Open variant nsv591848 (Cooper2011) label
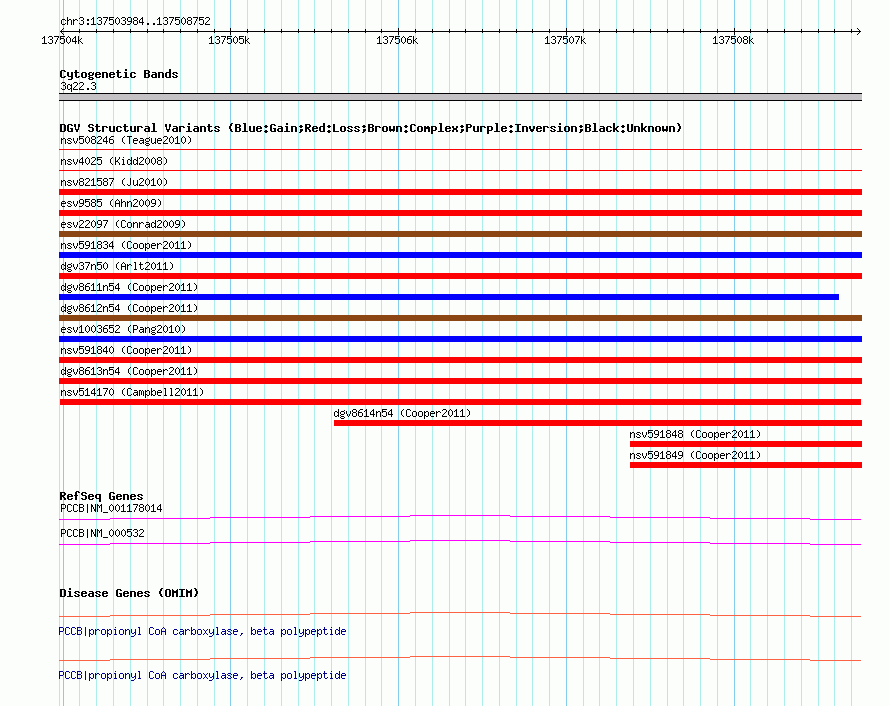 pos(695,434)
